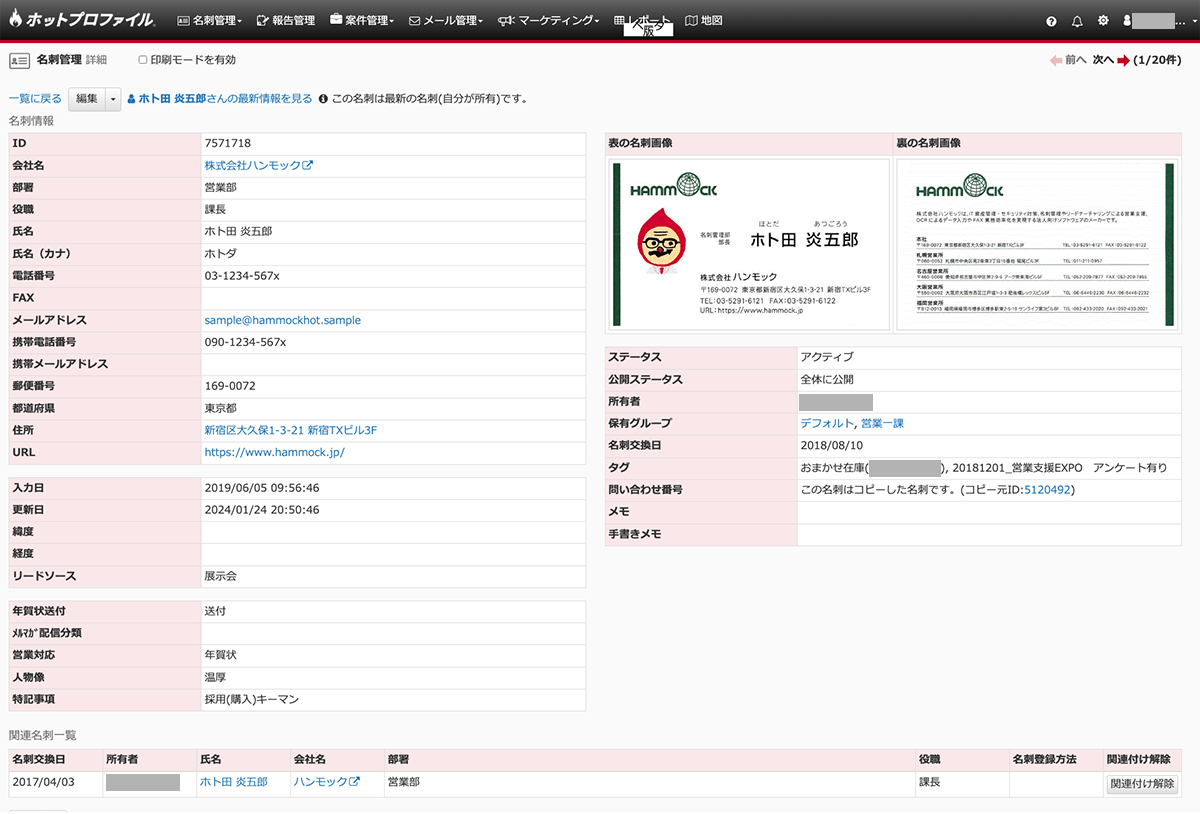Expand the 編集 button dropdown arrow
Screen dimensions: 1200x814
[x=113, y=99]
